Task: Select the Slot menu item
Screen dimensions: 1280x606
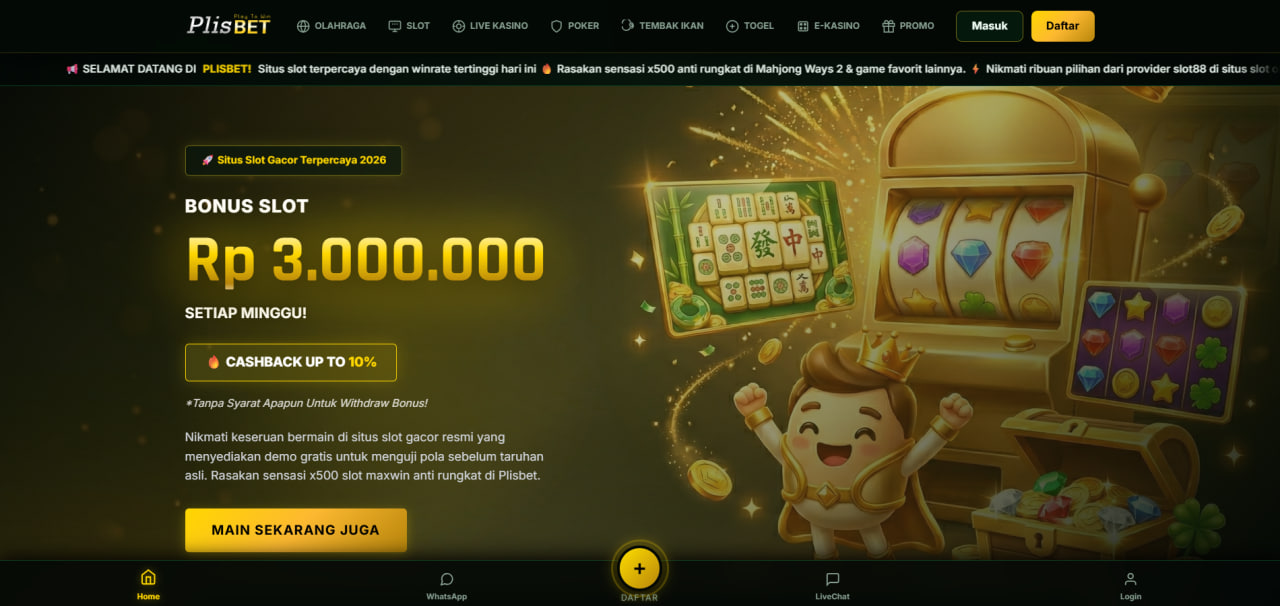Action: [x=409, y=26]
